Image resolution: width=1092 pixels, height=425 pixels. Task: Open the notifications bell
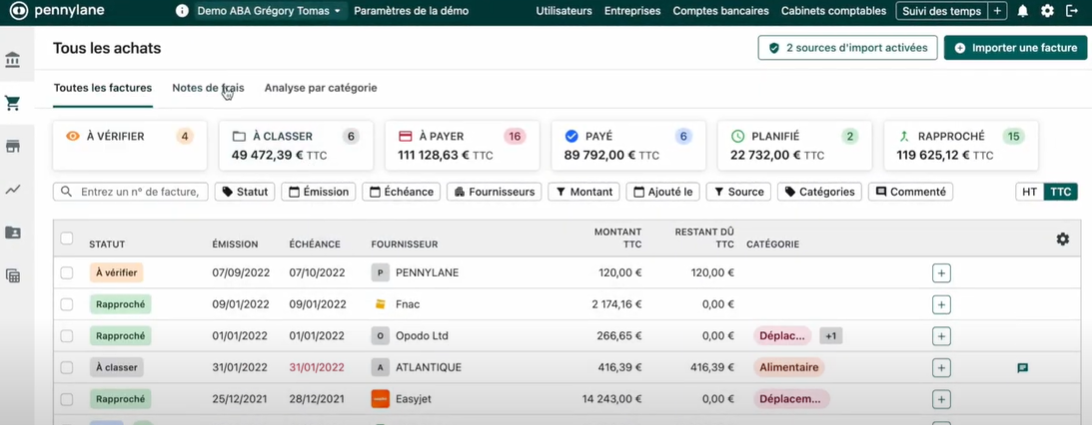(x=1022, y=11)
